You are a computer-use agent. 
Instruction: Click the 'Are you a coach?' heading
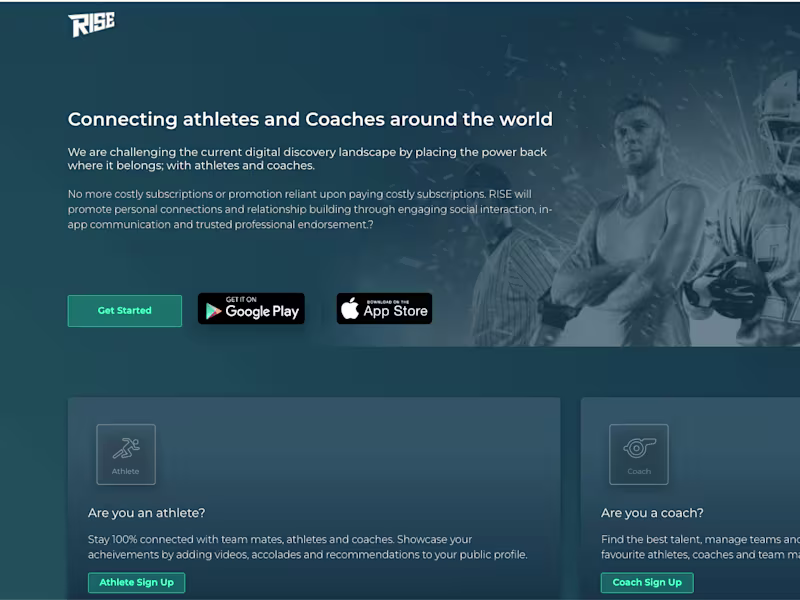pyautogui.click(x=652, y=513)
